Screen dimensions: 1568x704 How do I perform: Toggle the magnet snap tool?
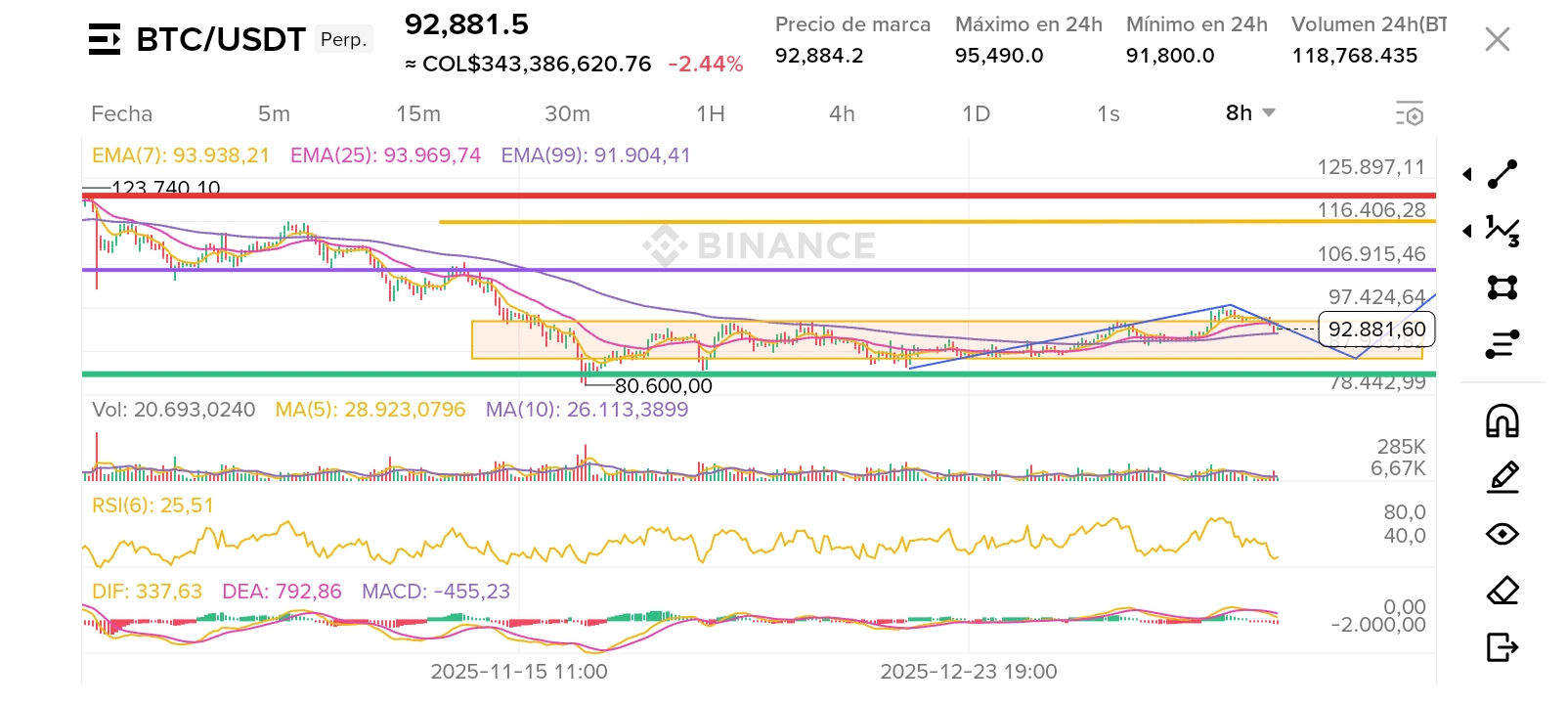tap(1503, 420)
